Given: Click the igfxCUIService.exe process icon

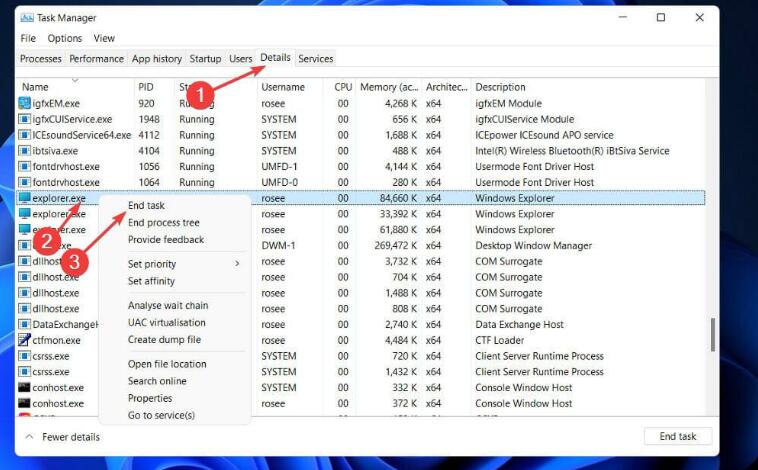Looking at the screenshot, I should 24,119.
